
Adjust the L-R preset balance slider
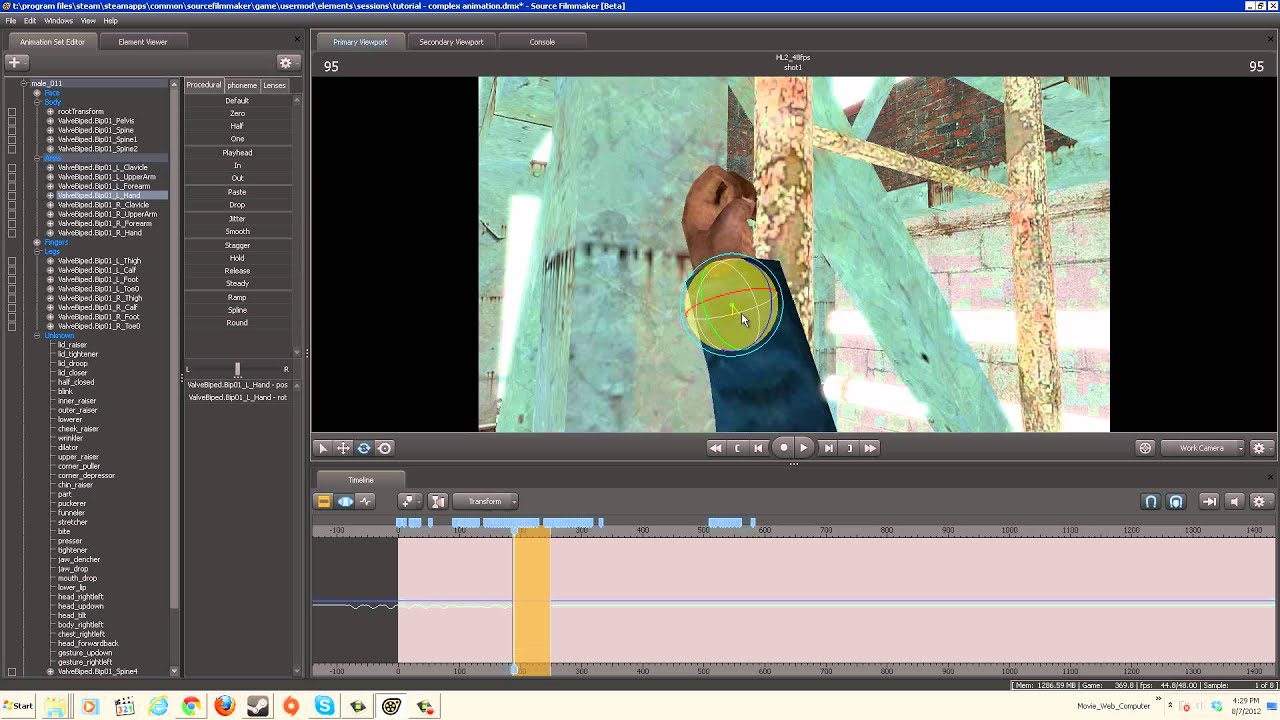(x=237, y=369)
